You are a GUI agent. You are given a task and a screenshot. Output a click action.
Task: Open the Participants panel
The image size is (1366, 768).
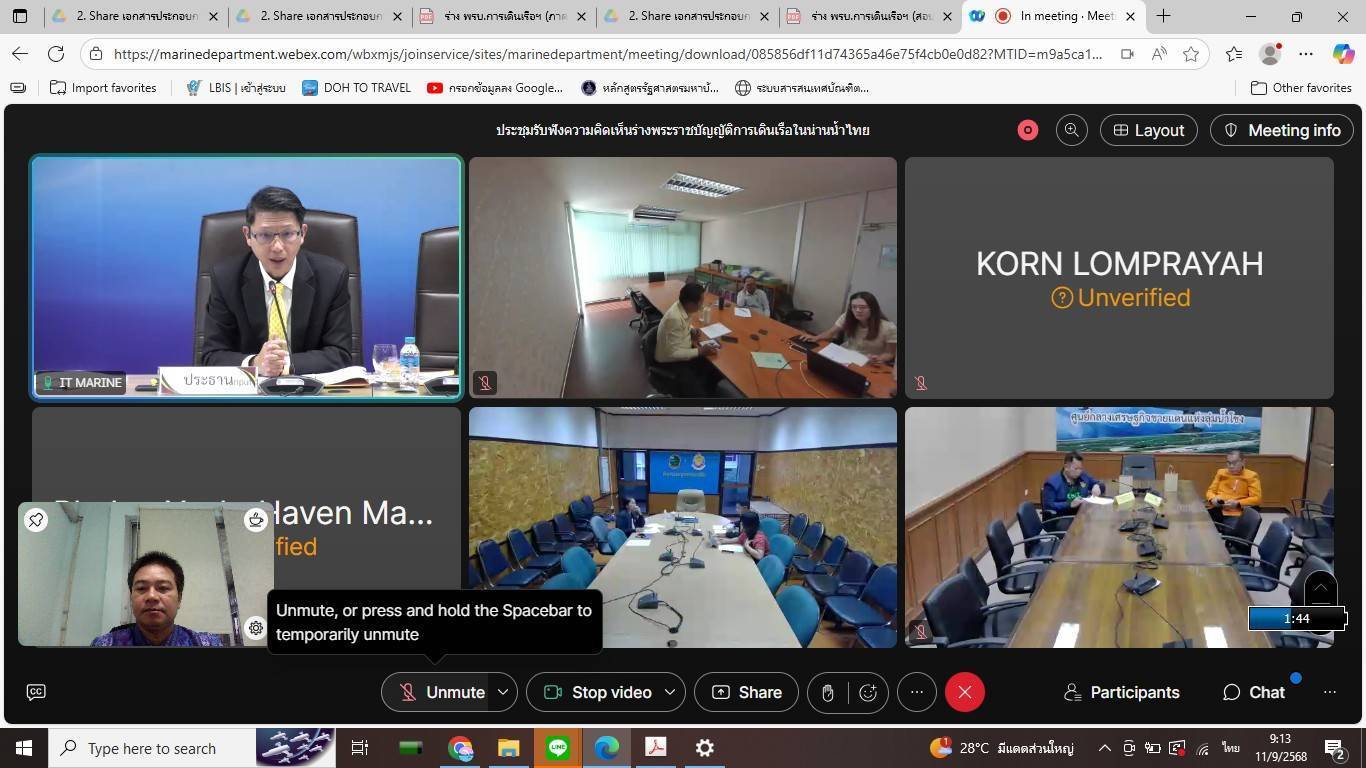[1121, 692]
